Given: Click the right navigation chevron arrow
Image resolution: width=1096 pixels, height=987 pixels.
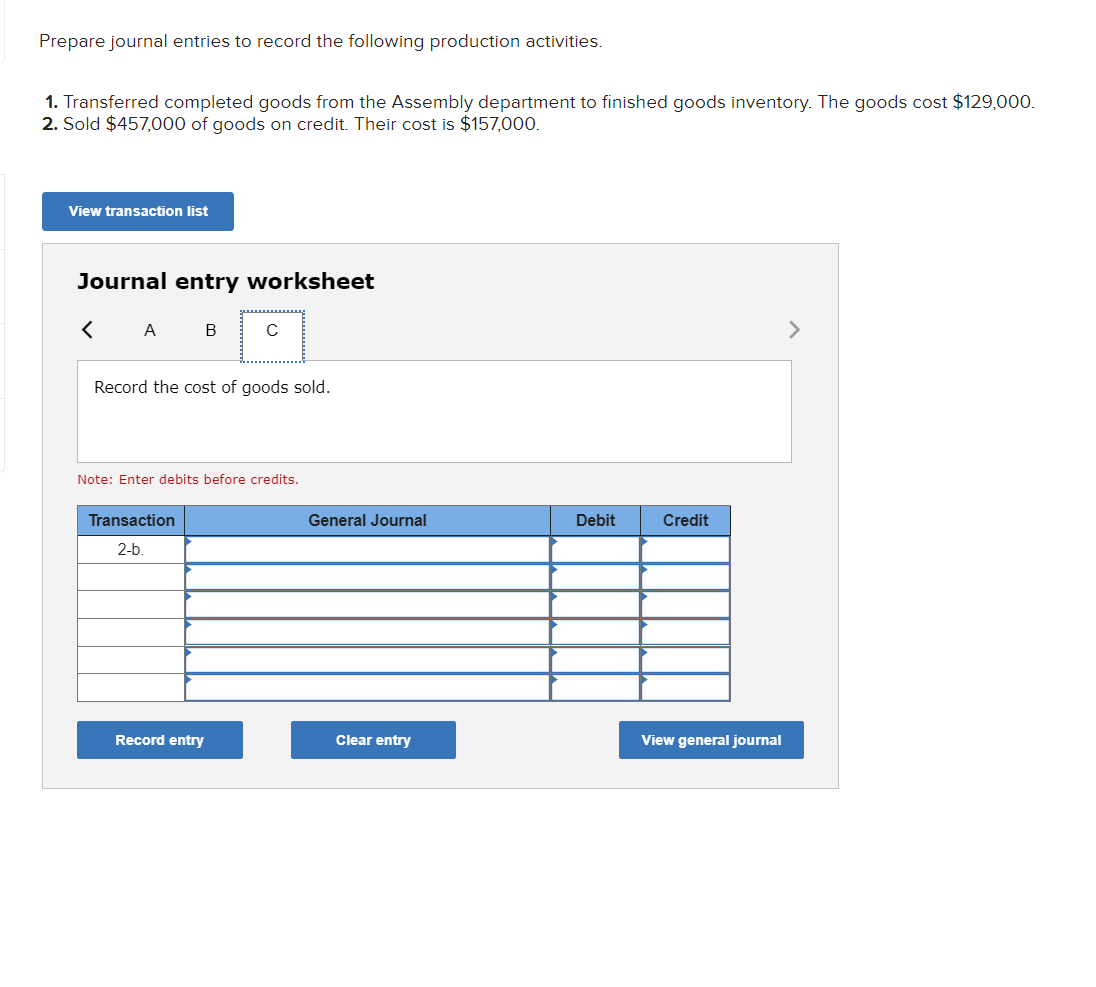Looking at the screenshot, I should pyautogui.click(x=793, y=329).
